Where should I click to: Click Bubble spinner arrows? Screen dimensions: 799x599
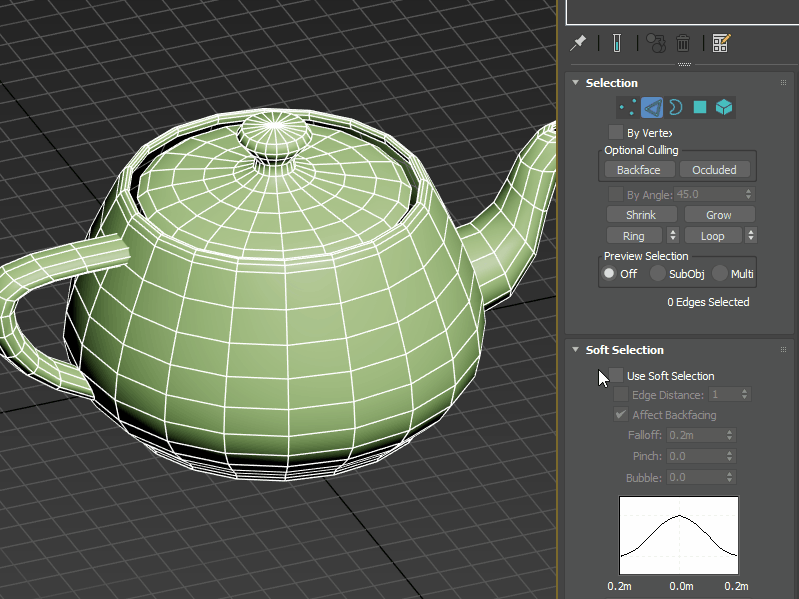pos(730,477)
